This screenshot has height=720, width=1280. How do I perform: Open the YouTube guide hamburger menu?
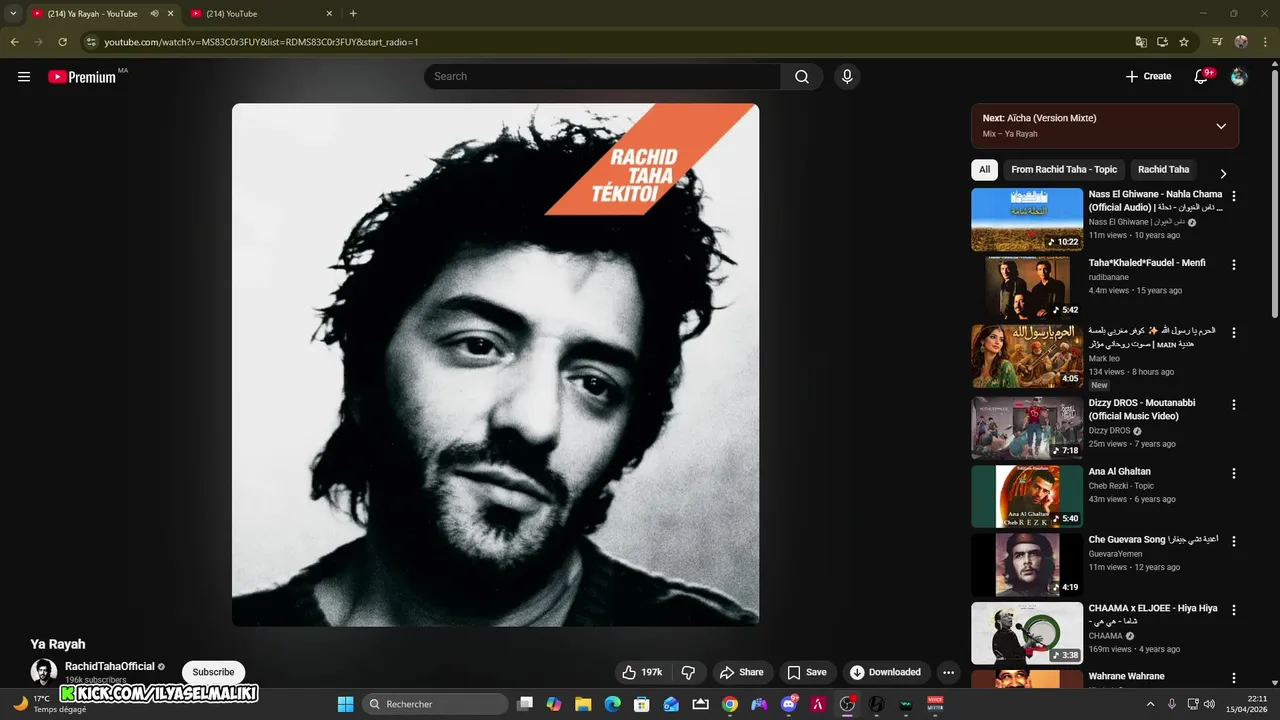[x=24, y=76]
